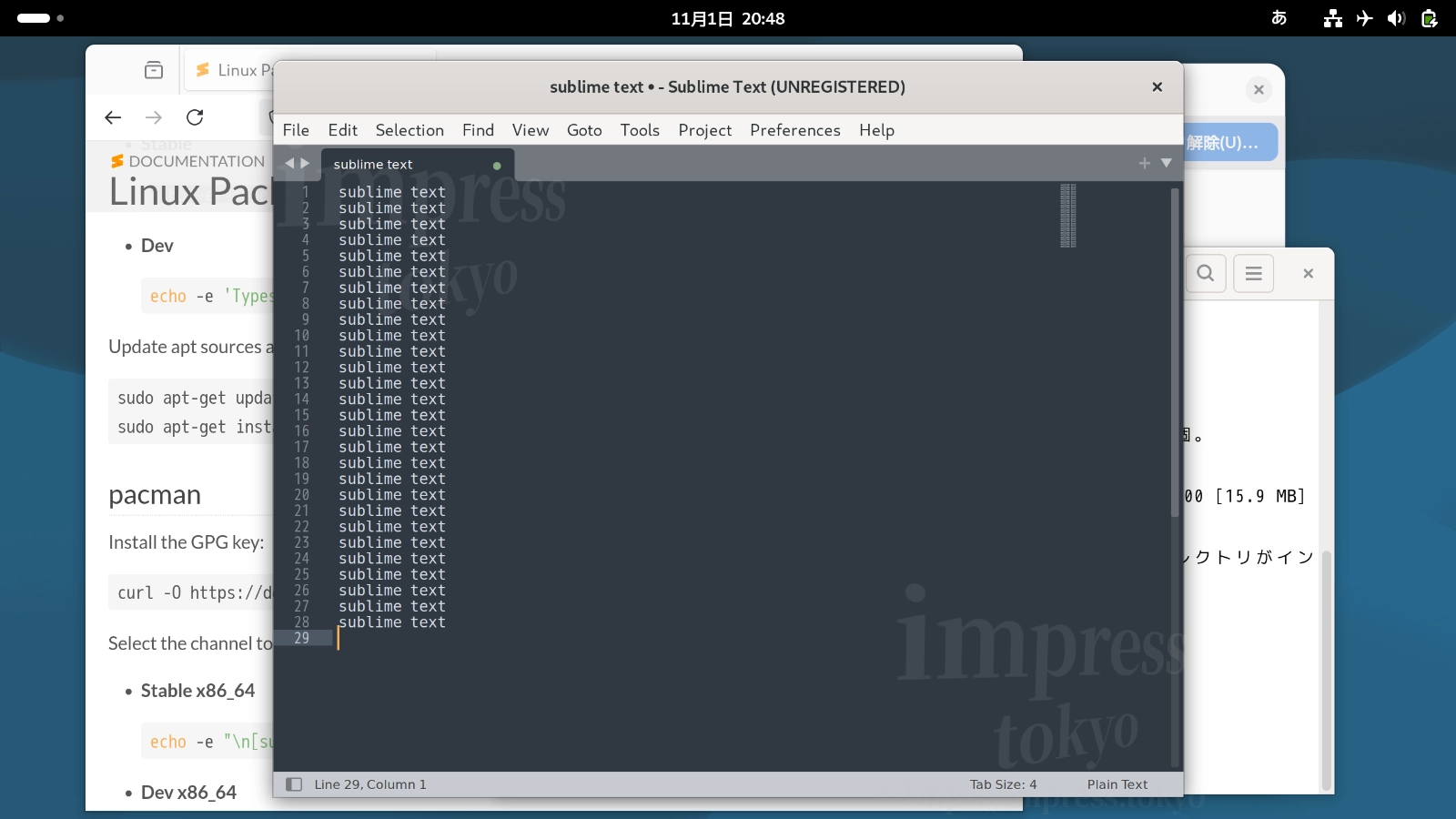Click the minimap preview in the editor

pos(1068,216)
